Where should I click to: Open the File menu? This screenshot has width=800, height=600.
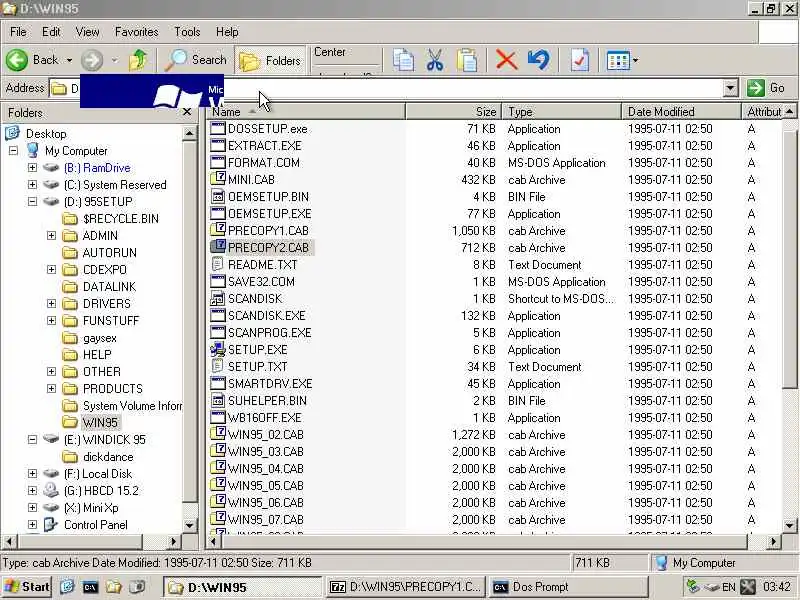click(18, 32)
